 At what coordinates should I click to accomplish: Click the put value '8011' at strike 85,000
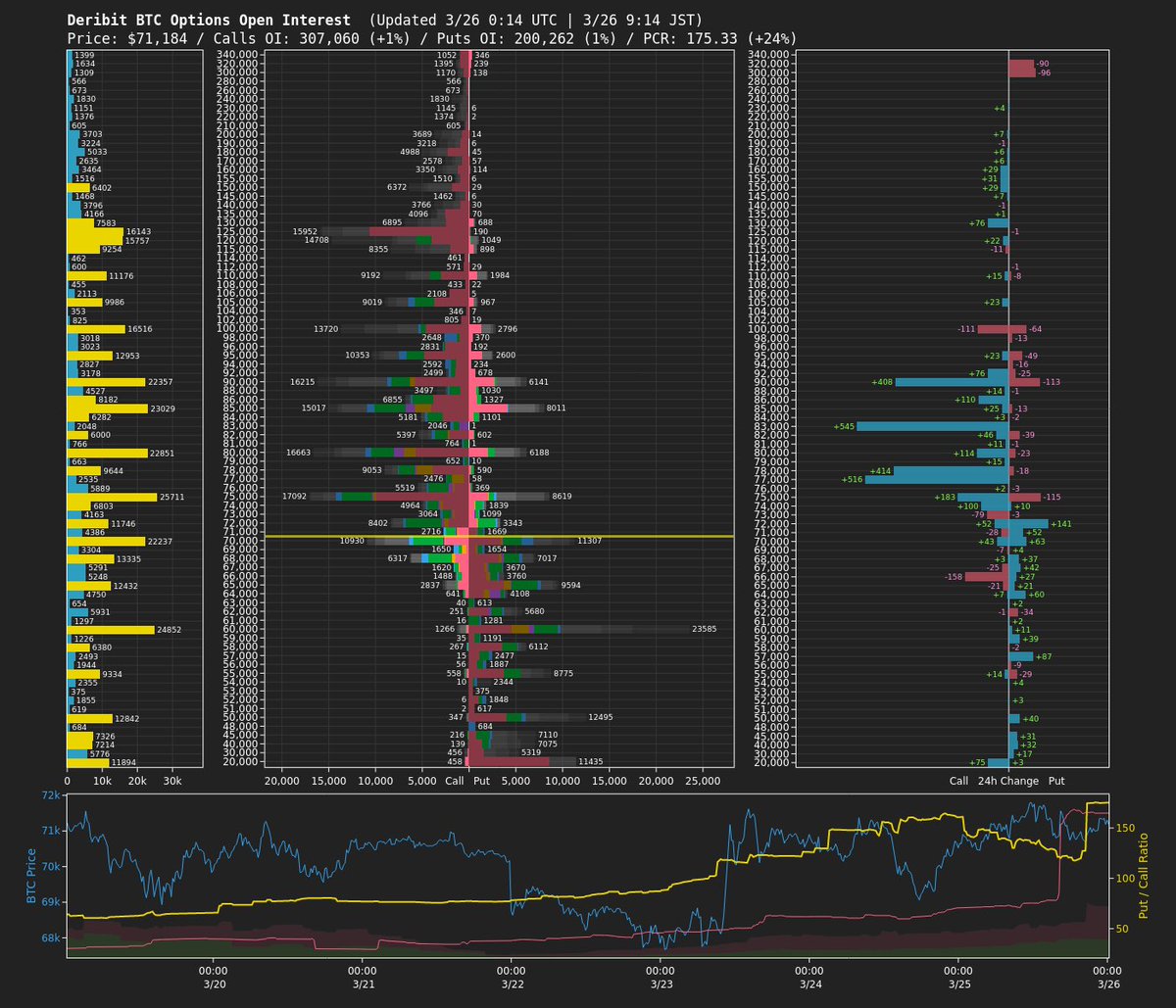557,408
